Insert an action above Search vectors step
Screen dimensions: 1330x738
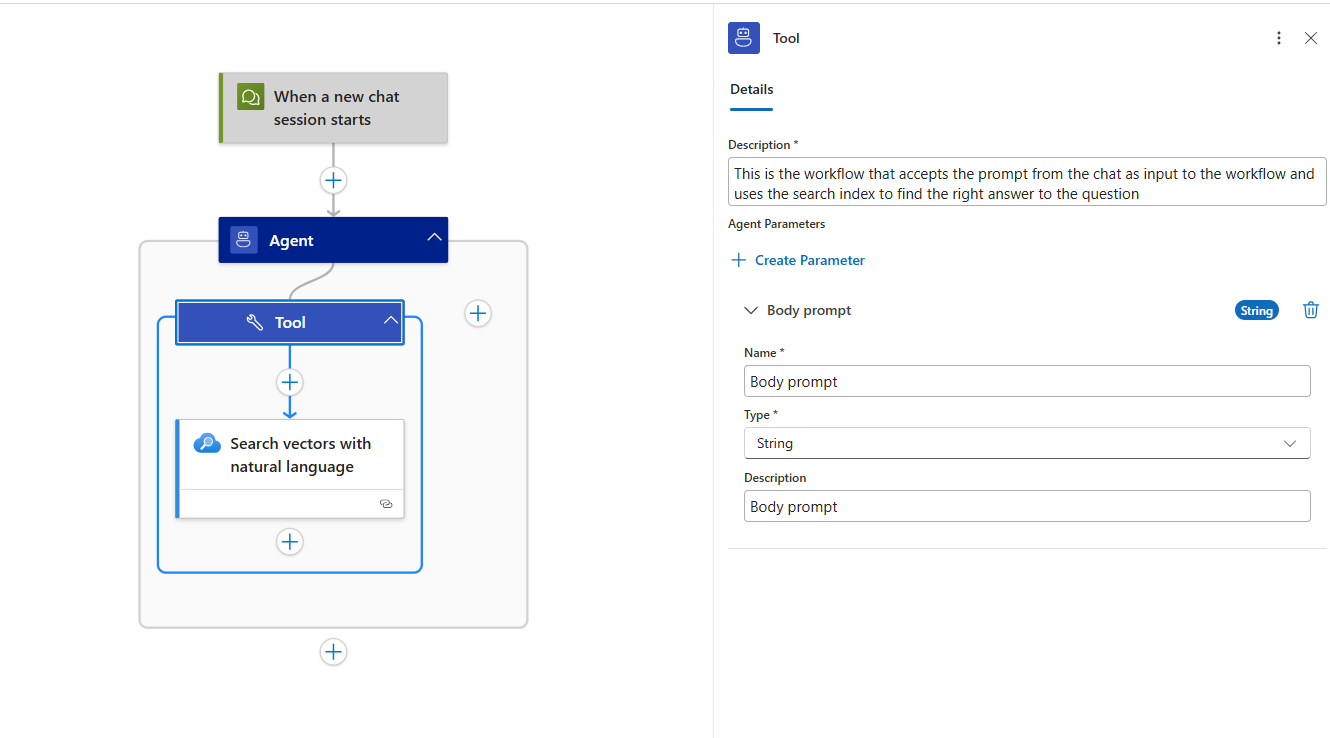tap(290, 383)
